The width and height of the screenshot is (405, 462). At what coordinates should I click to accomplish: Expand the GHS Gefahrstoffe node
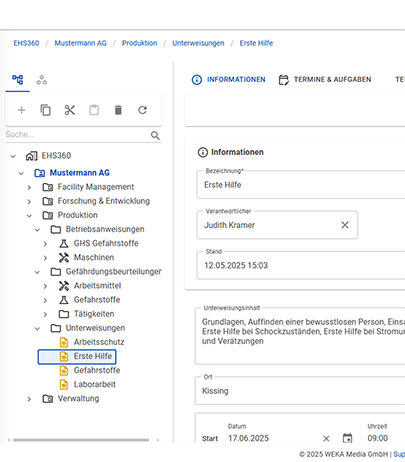click(45, 244)
